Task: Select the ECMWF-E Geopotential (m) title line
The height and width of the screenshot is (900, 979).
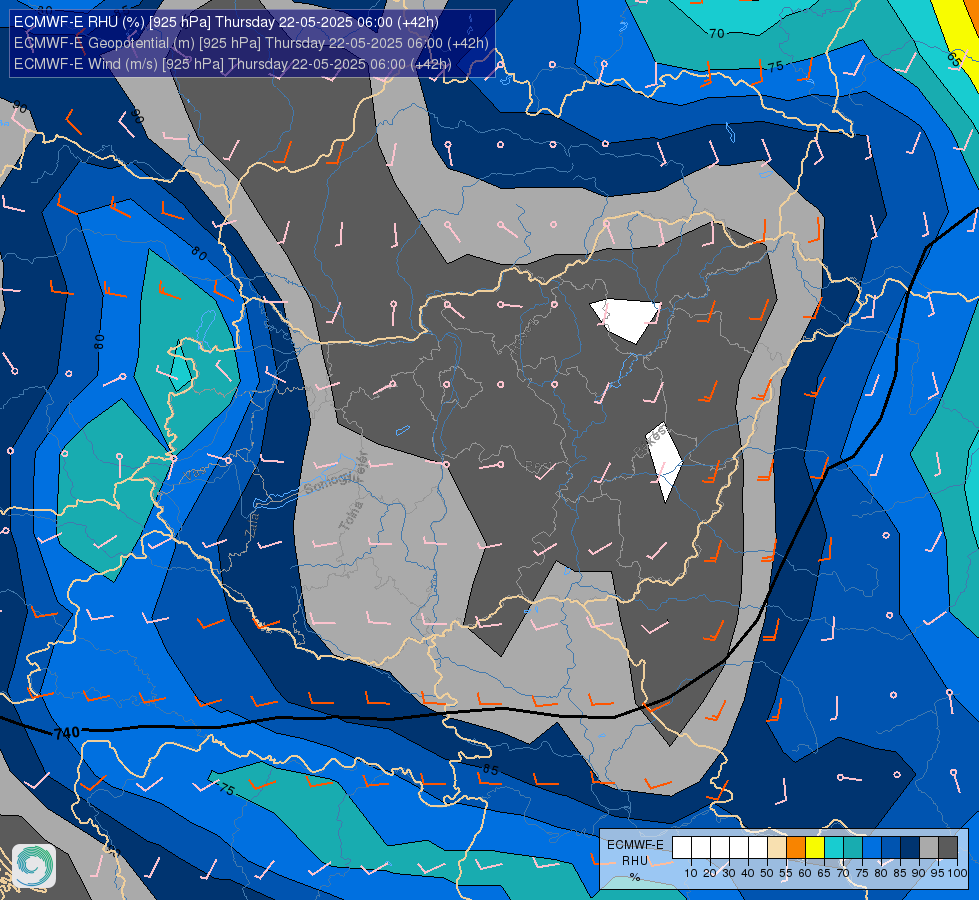Action: click(251, 43)
